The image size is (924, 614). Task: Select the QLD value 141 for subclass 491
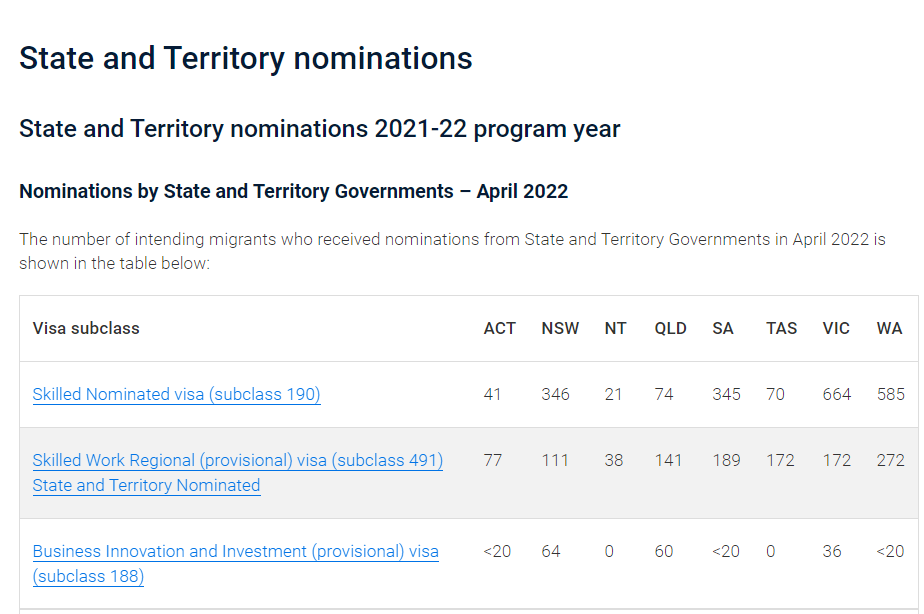tap(668, 460)
